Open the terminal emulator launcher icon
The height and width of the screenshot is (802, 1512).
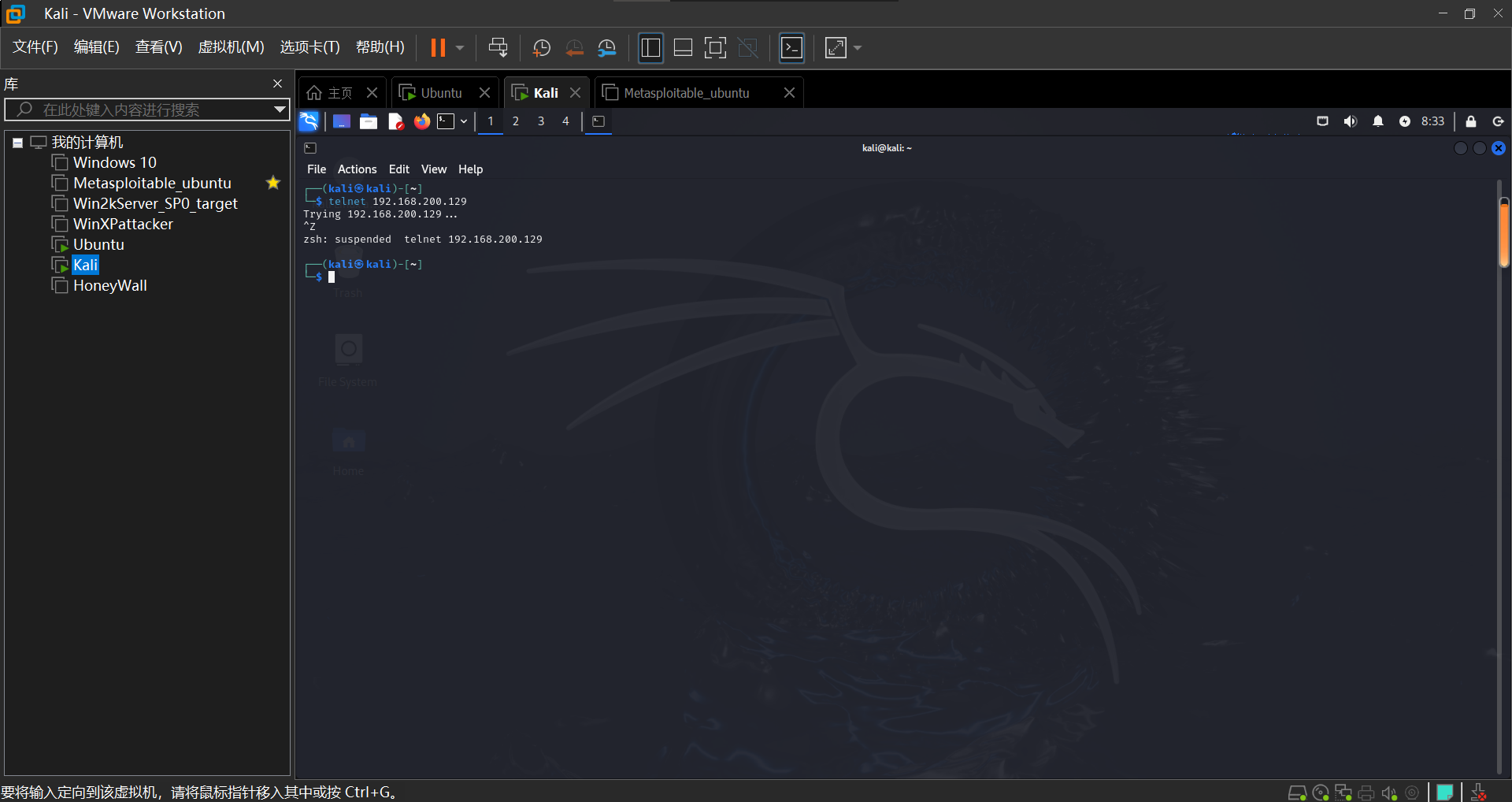(x=447, y=121)
